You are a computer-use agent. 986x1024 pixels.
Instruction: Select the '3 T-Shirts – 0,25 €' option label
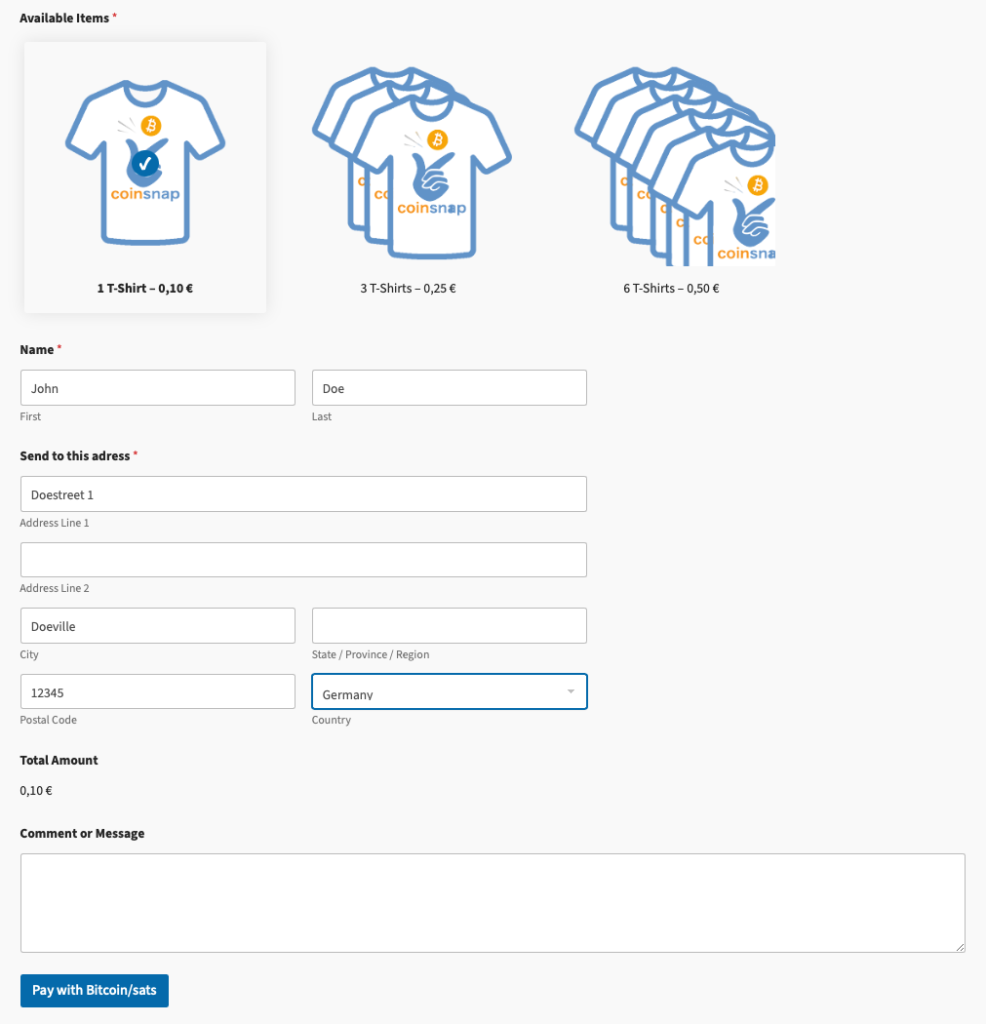(408, 288)
